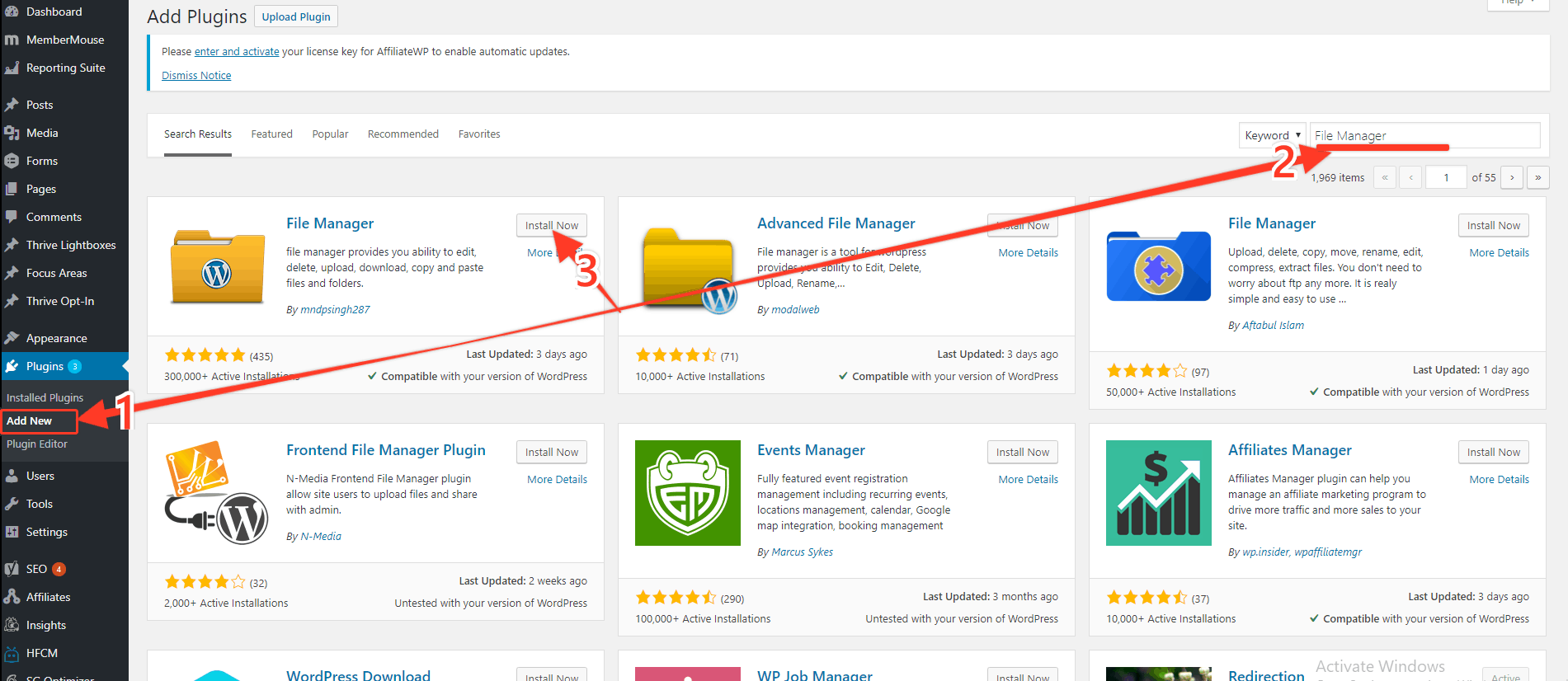Viewport: 1568px width, 681px height.
Task: Open the Advanced File Manager title link
Action: point(836,223)
